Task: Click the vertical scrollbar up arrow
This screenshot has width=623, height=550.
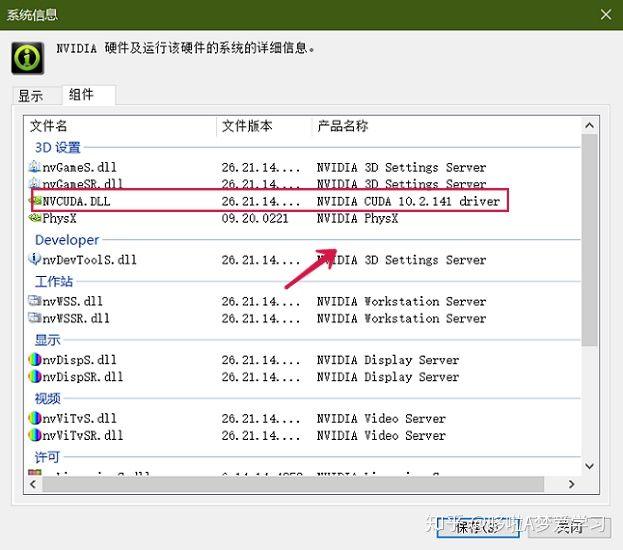Action: (x=590, y=126)
